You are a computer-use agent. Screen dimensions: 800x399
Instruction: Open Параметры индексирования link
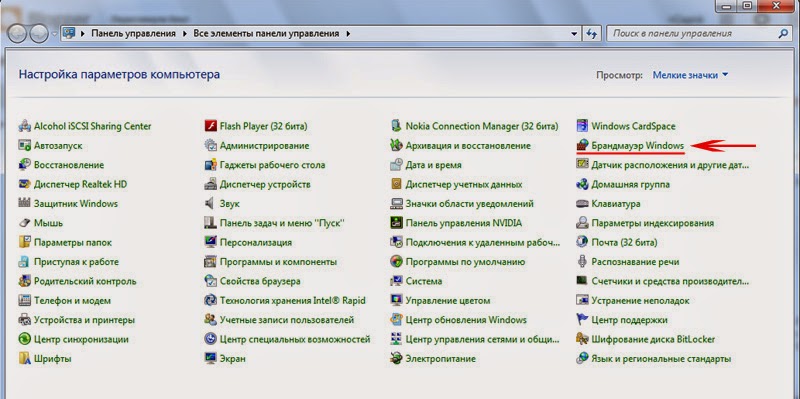pos(653,223)
